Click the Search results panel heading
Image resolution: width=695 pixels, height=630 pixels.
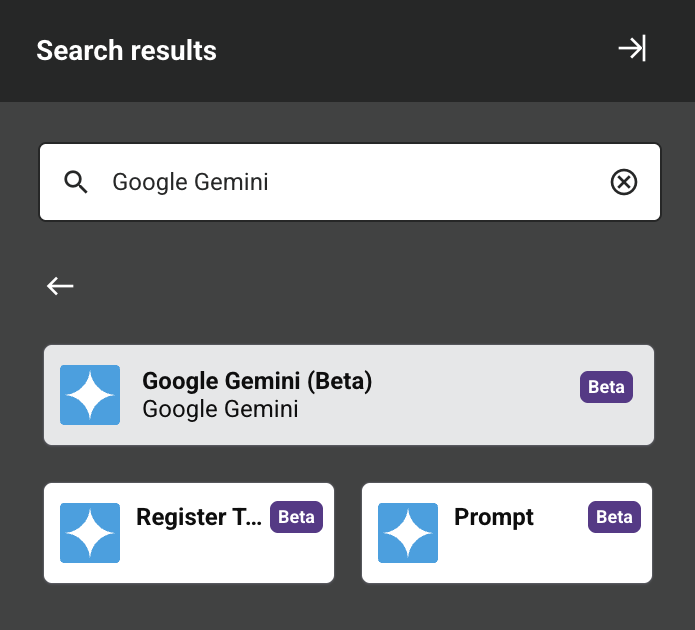click(x=126, y=50)
